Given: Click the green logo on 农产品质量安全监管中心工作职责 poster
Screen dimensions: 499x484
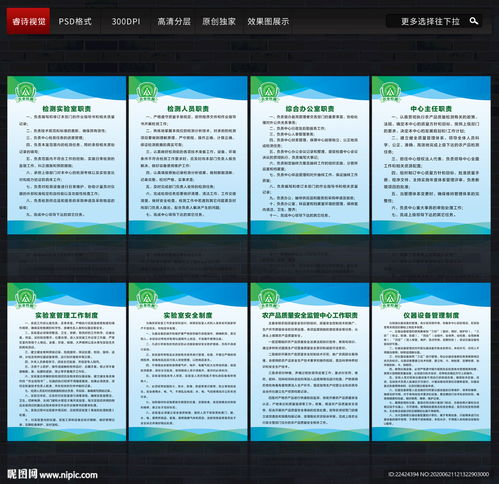Looking at the screenshot, I should [269, 299].
